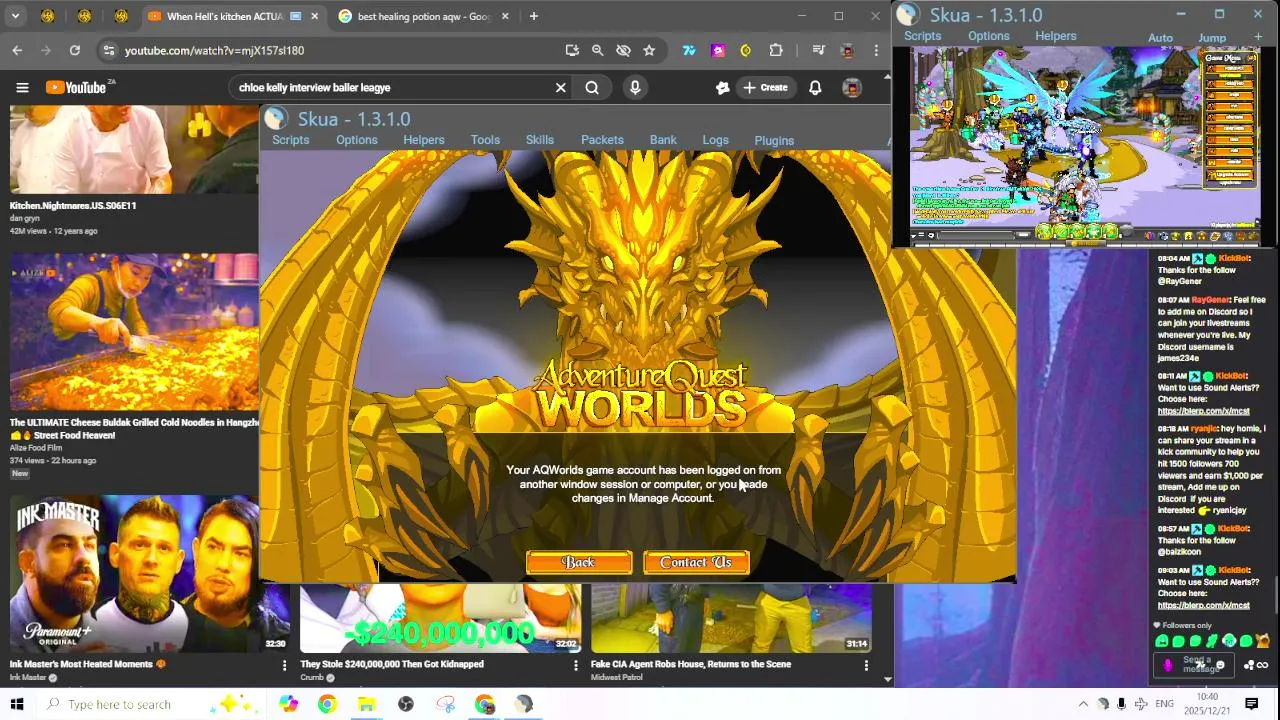Image resolution: width=1280 pixels, height=720 pixels.
Task: Open the Bank menu in Skua
Action: (663, 140)
